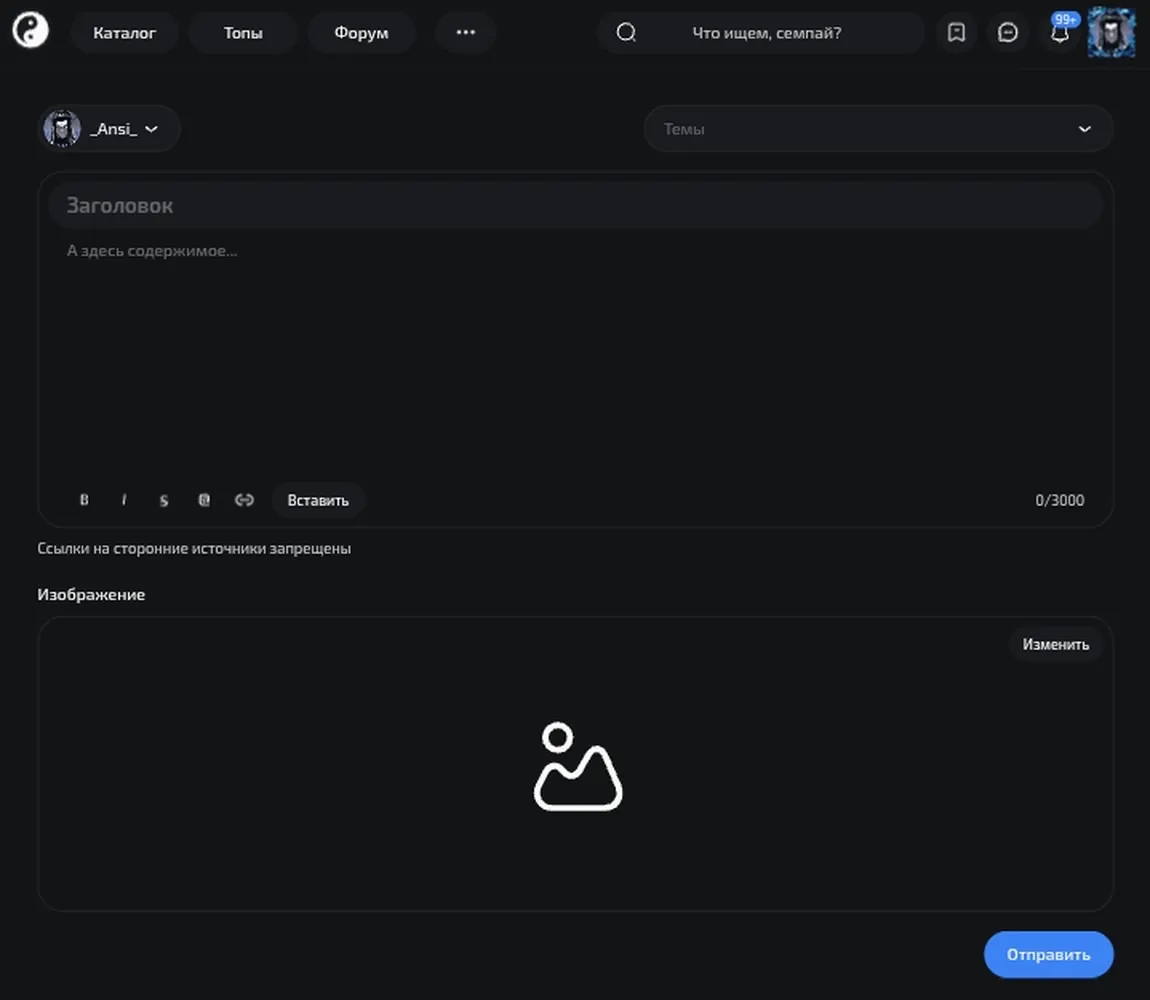Click the insert link icon

tap(244, 500)
